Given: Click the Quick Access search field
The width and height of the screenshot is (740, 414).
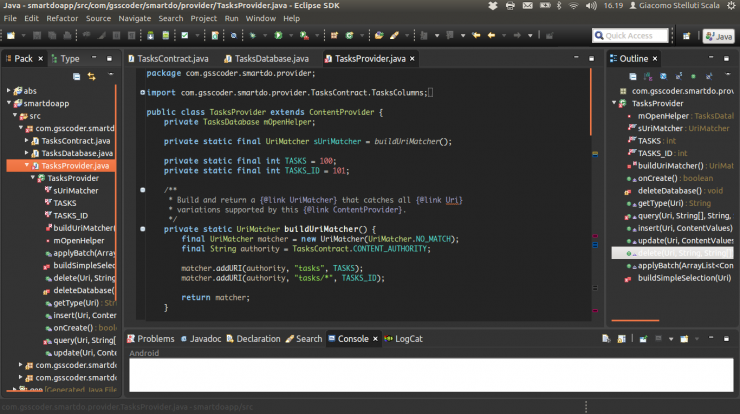Looking at the screenshot, I should point(631,36).
